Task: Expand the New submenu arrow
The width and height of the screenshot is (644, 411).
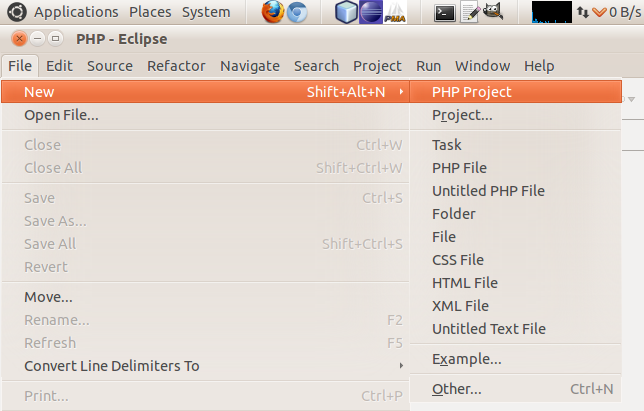Action: [x=401, y=92]
